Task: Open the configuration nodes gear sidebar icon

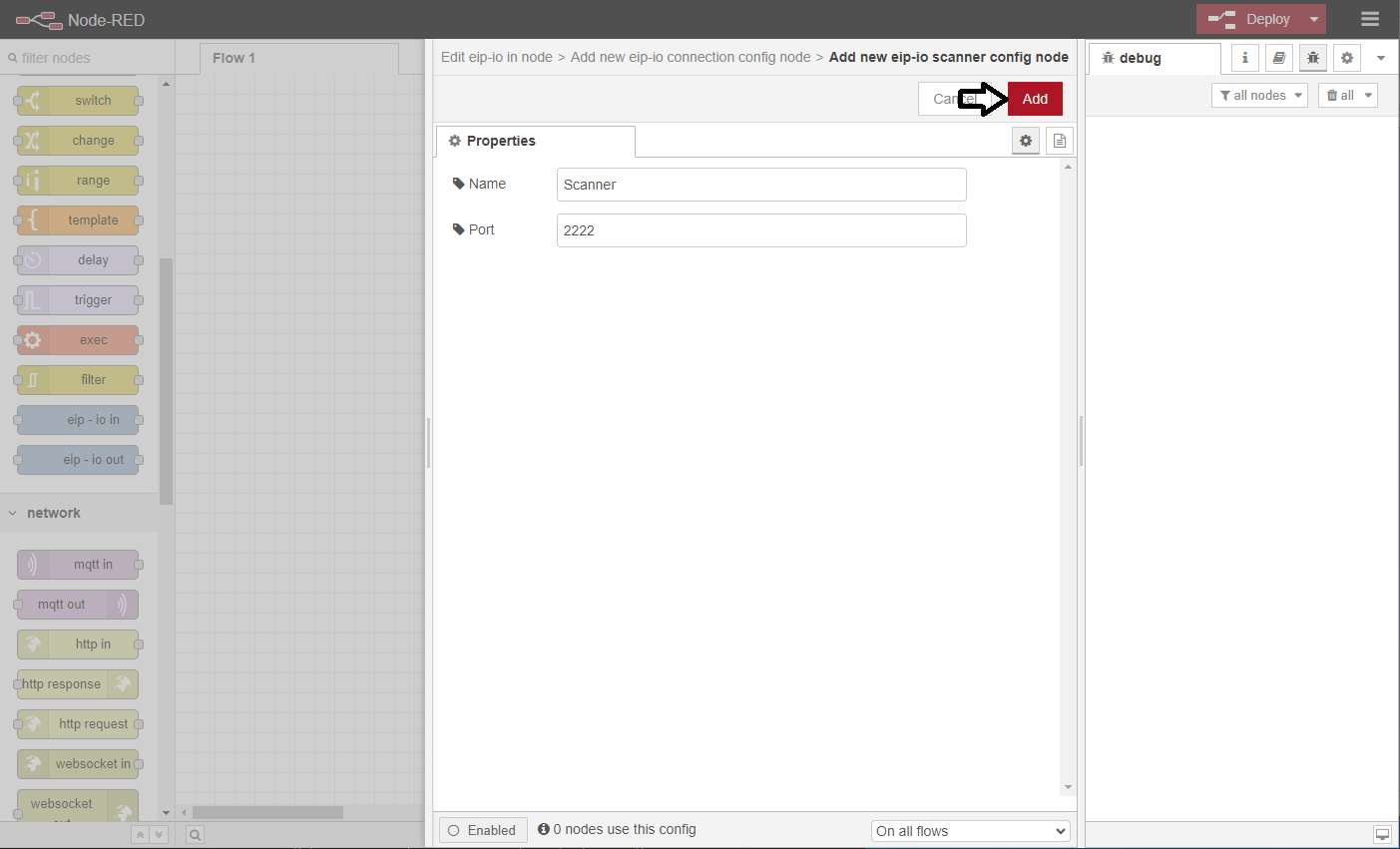Action: coord(1347,58)
